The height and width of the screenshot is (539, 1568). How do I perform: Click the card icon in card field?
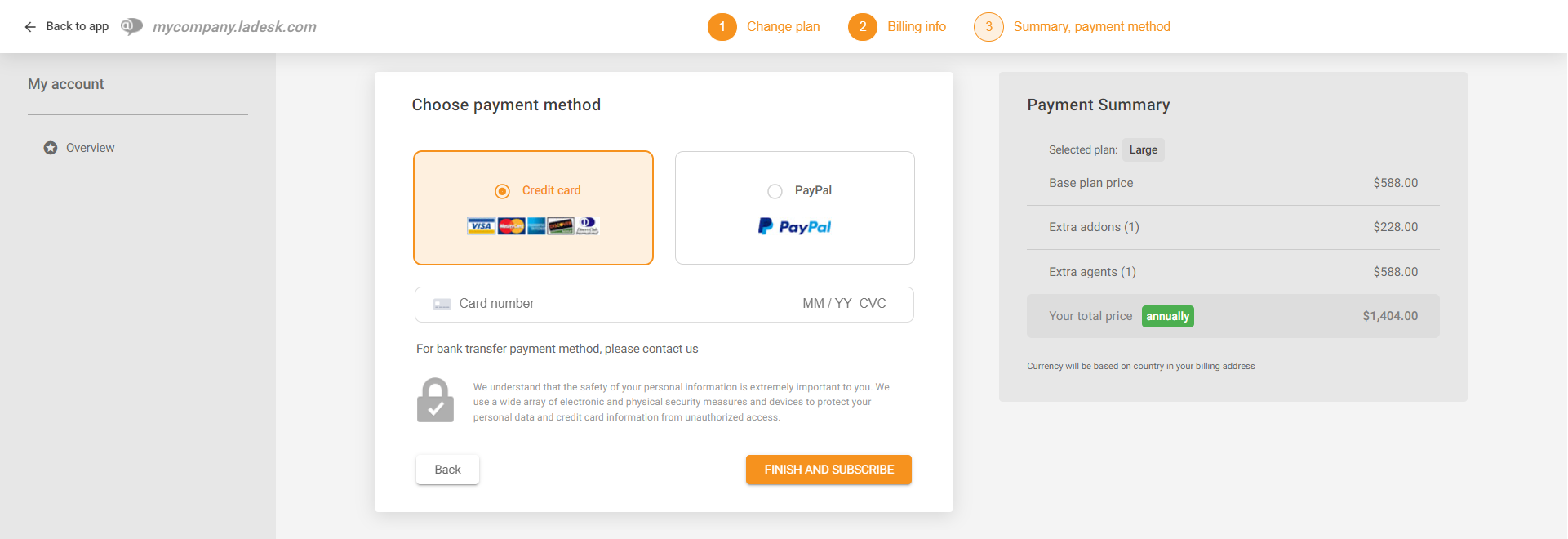pyautogui.click(x=442, y=304)
